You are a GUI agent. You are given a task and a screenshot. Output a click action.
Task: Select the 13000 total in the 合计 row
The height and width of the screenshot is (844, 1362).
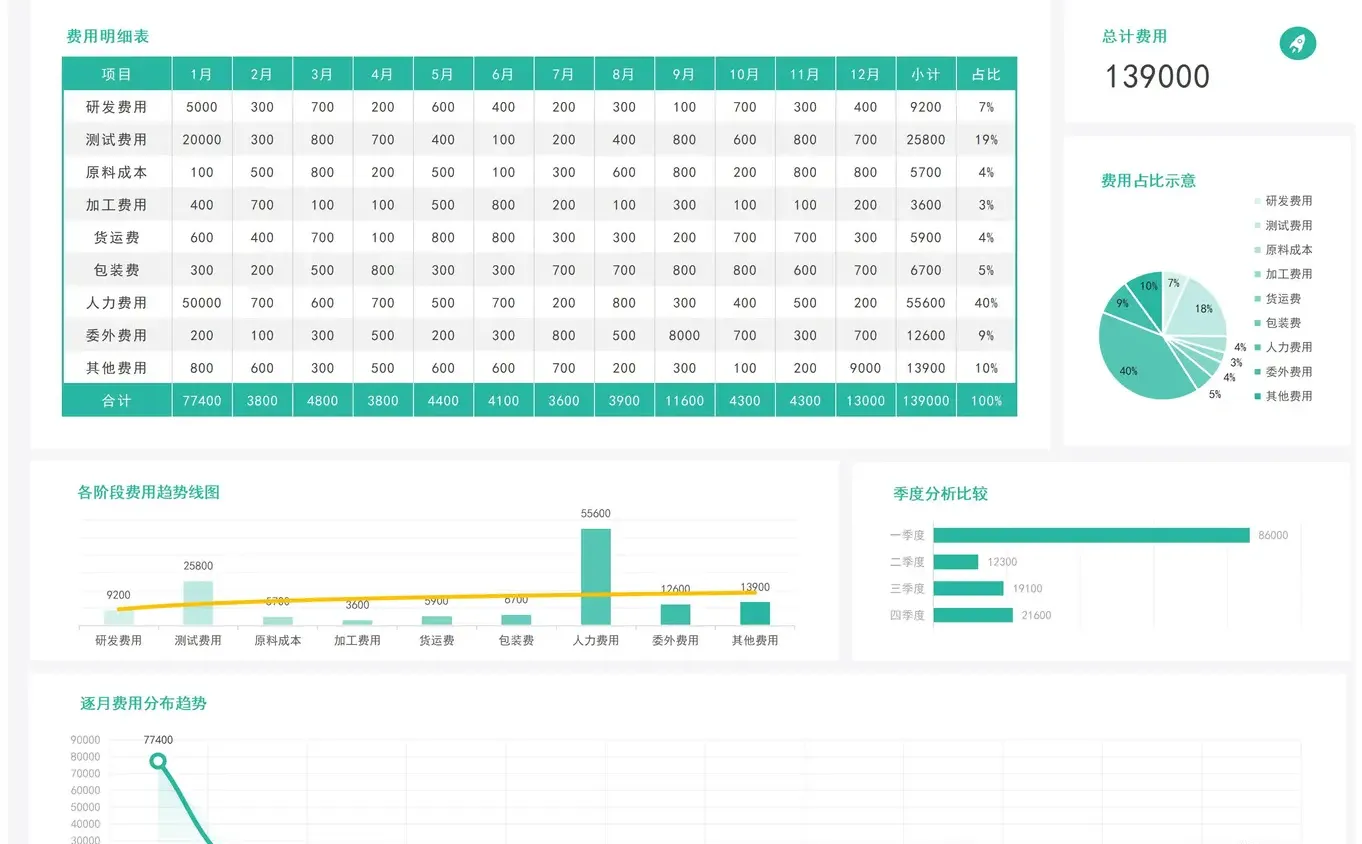click(x=865, y=401)
